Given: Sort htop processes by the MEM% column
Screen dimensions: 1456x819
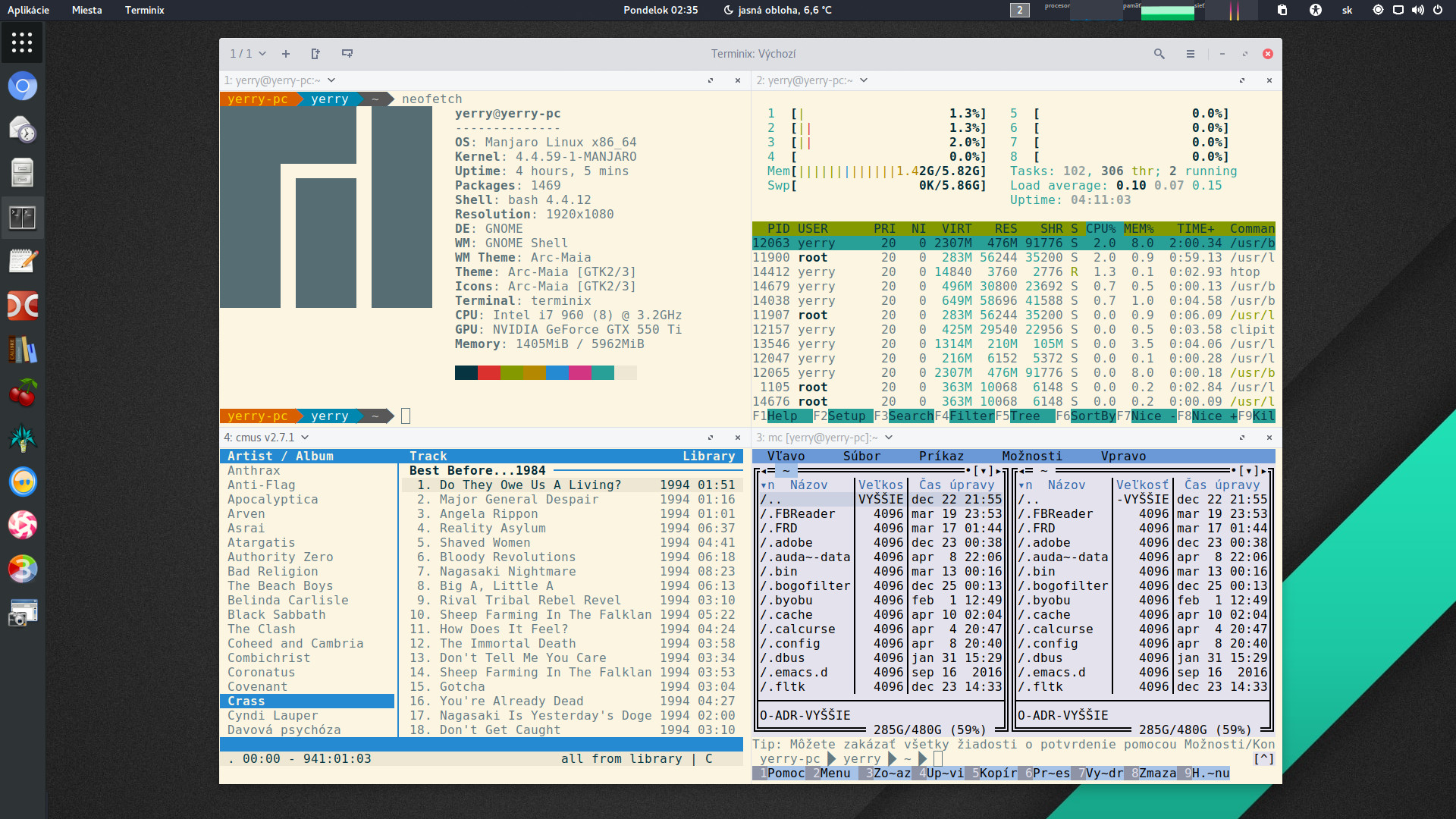Looking at the screenshot, I should click(x=1138, y=229).
